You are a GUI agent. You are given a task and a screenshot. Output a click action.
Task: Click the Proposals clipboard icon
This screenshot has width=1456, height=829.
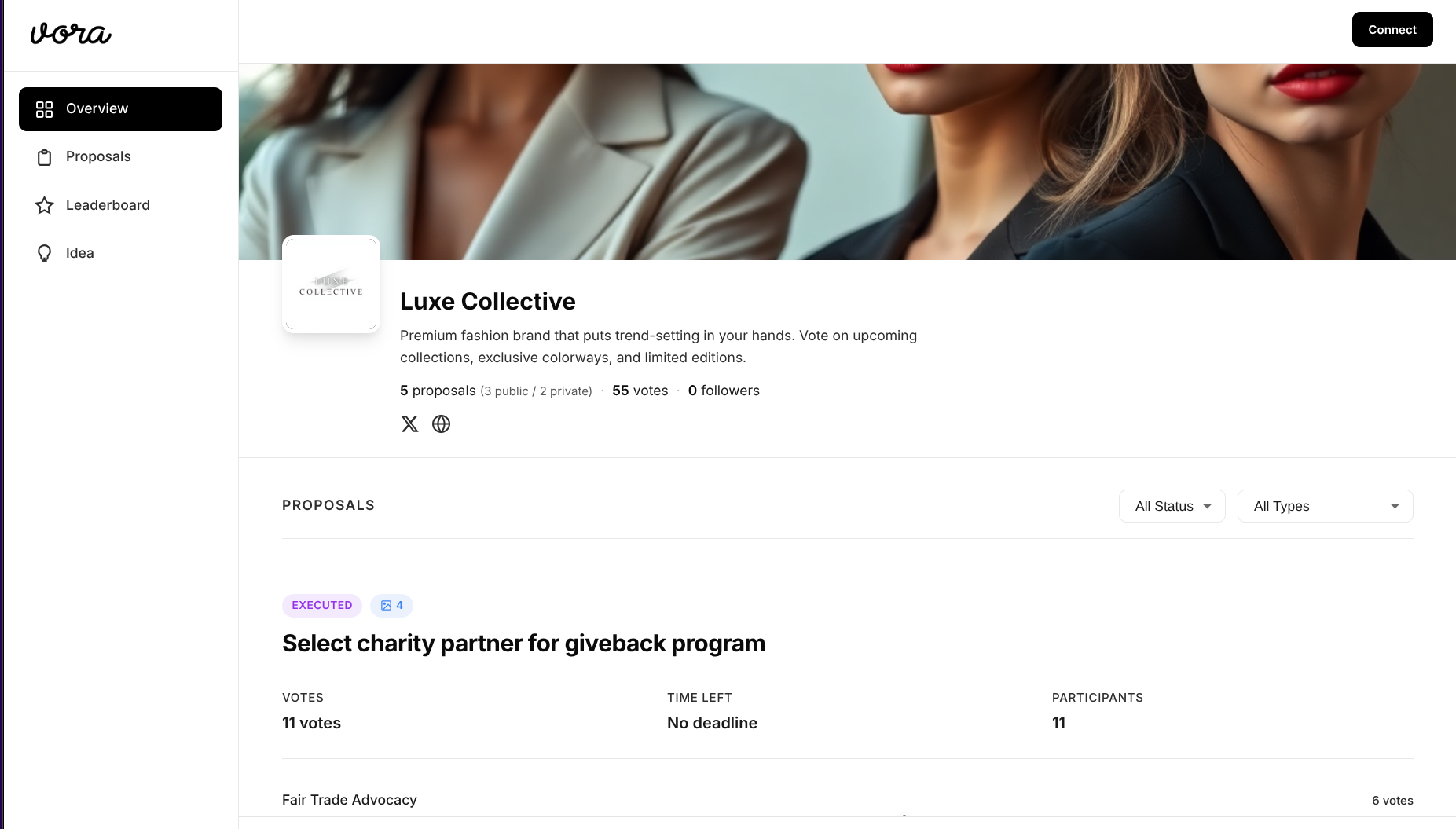click(x=45, y=157)
